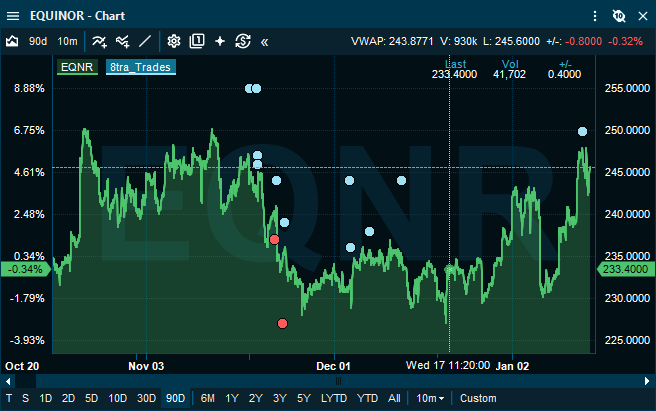Click the Custom range button
Screen dimensions: 656x411
(478, 398)
